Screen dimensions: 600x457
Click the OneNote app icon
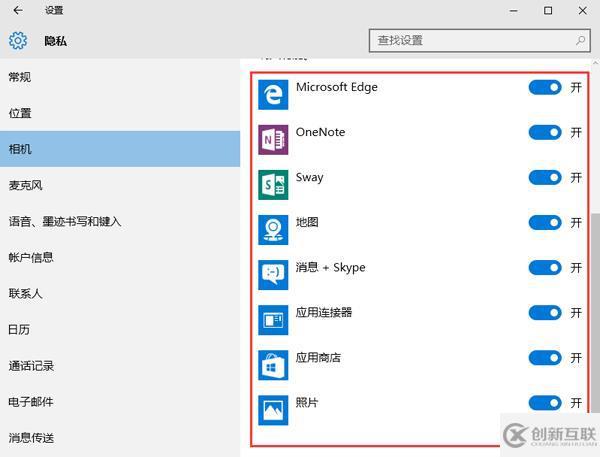point(273,140)
